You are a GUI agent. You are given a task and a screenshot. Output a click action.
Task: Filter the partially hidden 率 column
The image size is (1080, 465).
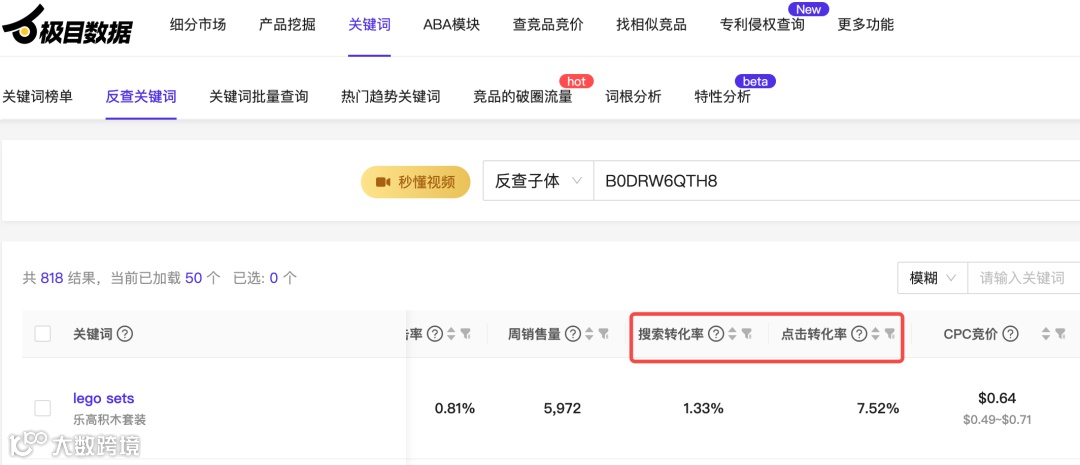466,334
